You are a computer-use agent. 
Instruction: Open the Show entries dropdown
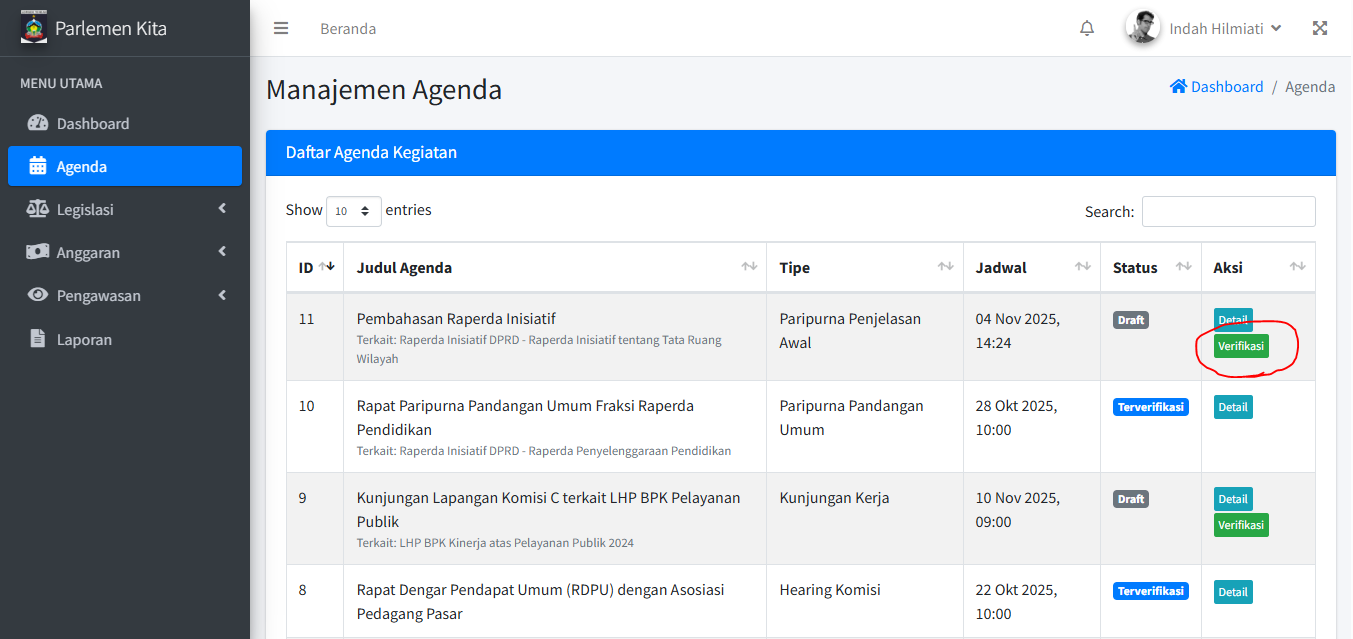pyautogui.click(x=354, y=211)
